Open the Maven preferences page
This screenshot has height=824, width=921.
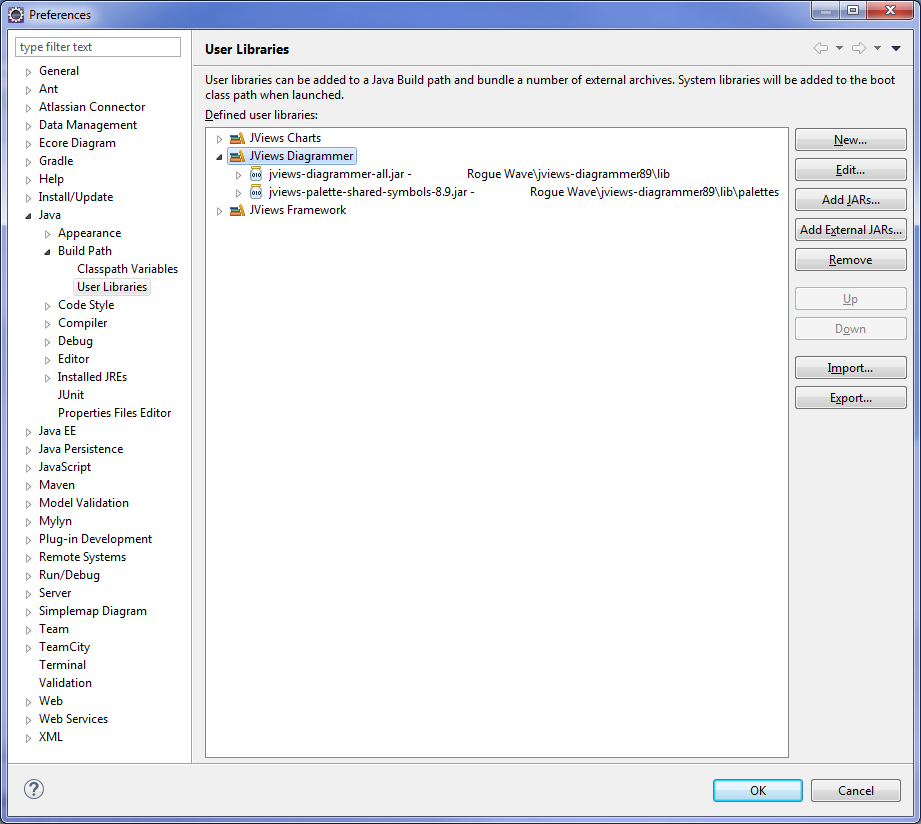click(x=56, y=485)
